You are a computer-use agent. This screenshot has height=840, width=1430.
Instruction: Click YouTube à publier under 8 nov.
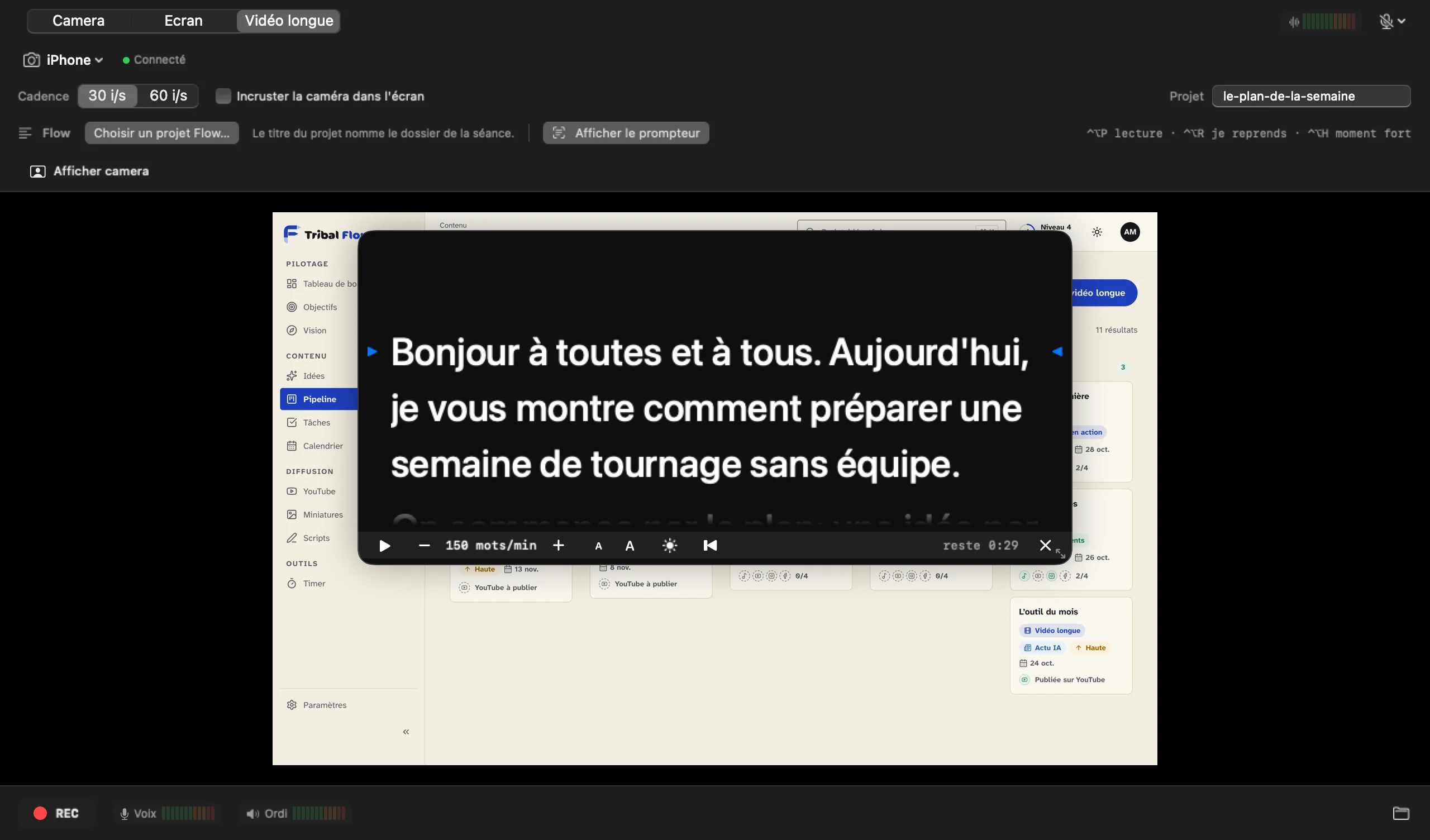coord(638,584)
